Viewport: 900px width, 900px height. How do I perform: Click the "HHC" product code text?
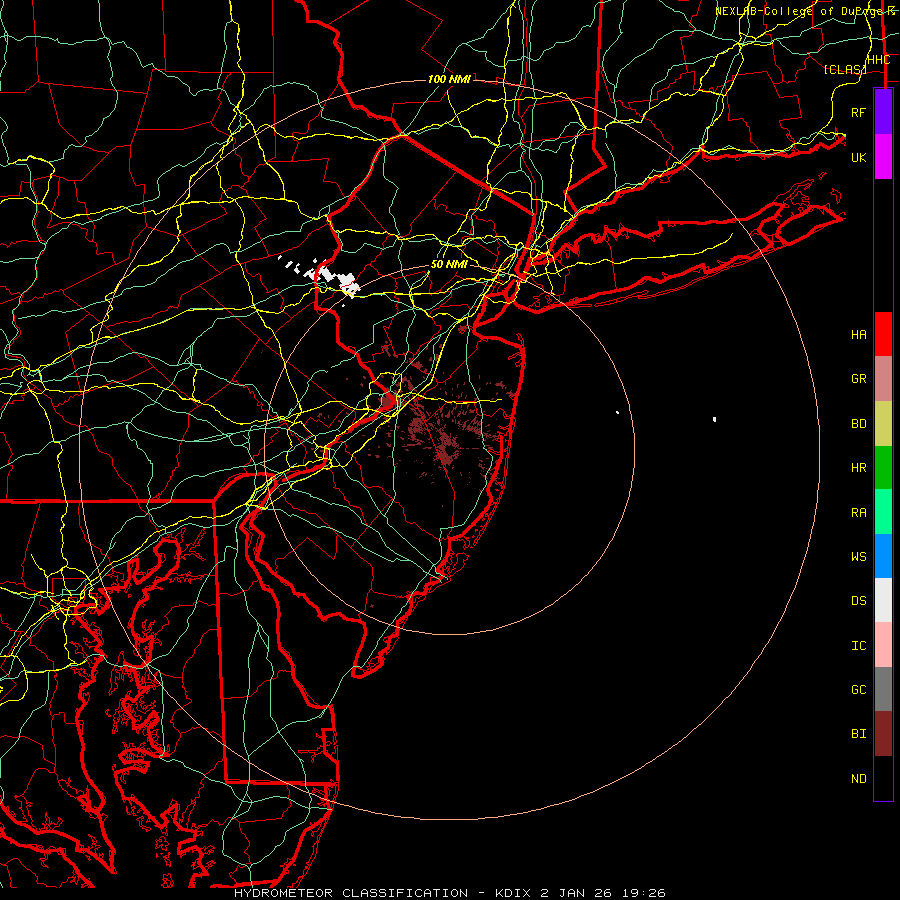click(879, 60)
